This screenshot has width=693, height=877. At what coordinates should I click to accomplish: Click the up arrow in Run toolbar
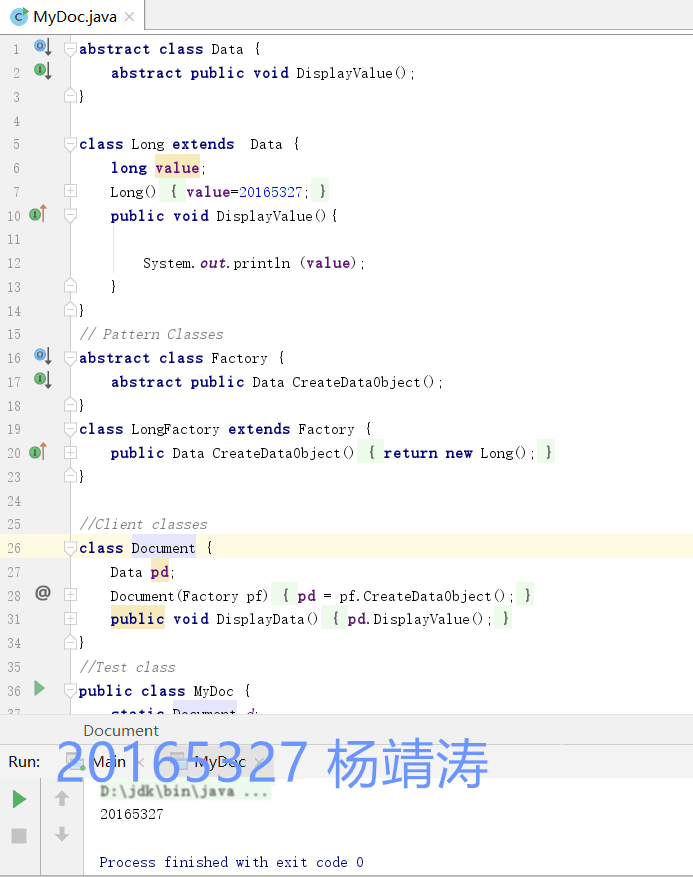62,799
